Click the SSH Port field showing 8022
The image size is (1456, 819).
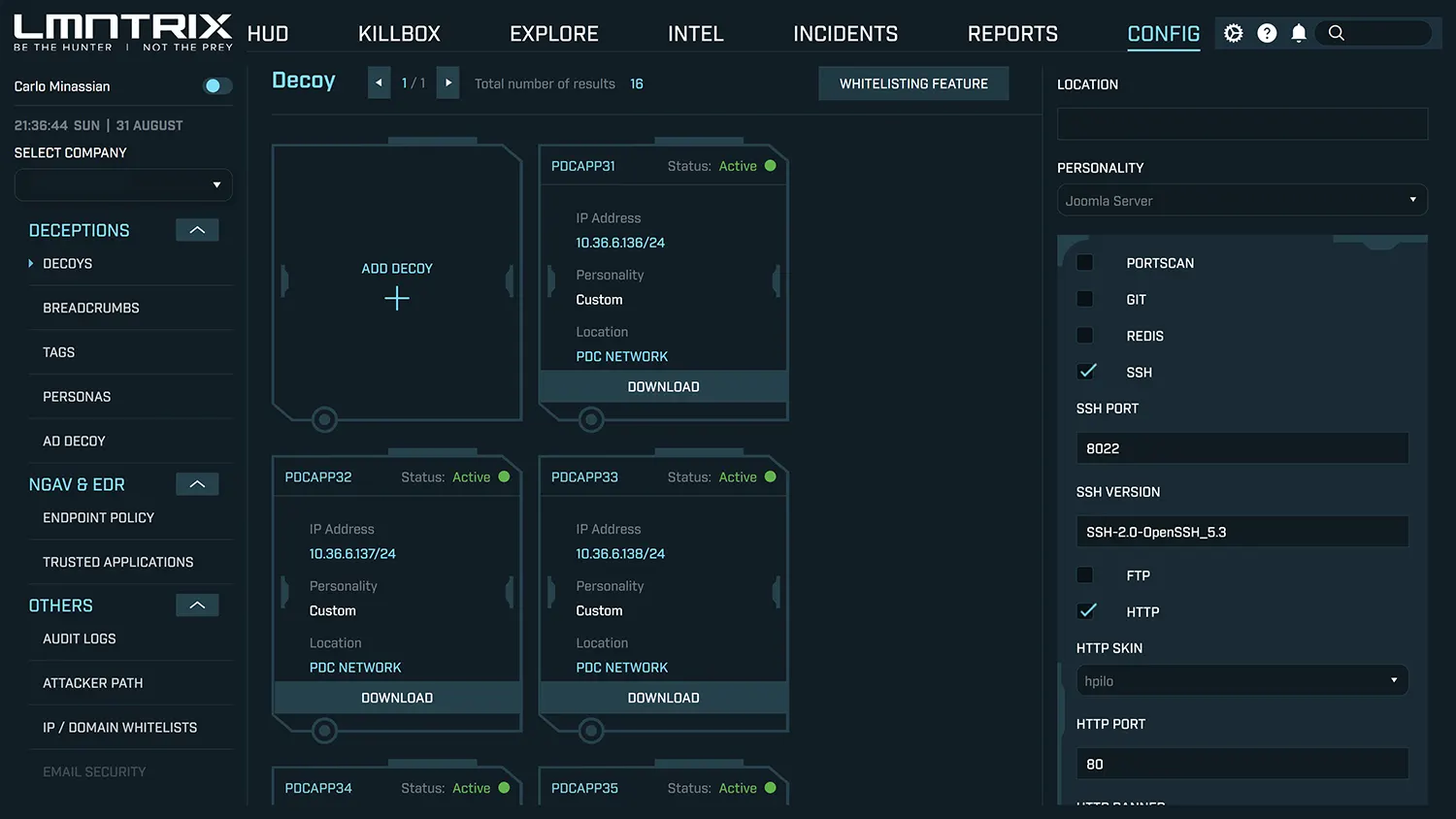pos(1242,448)
